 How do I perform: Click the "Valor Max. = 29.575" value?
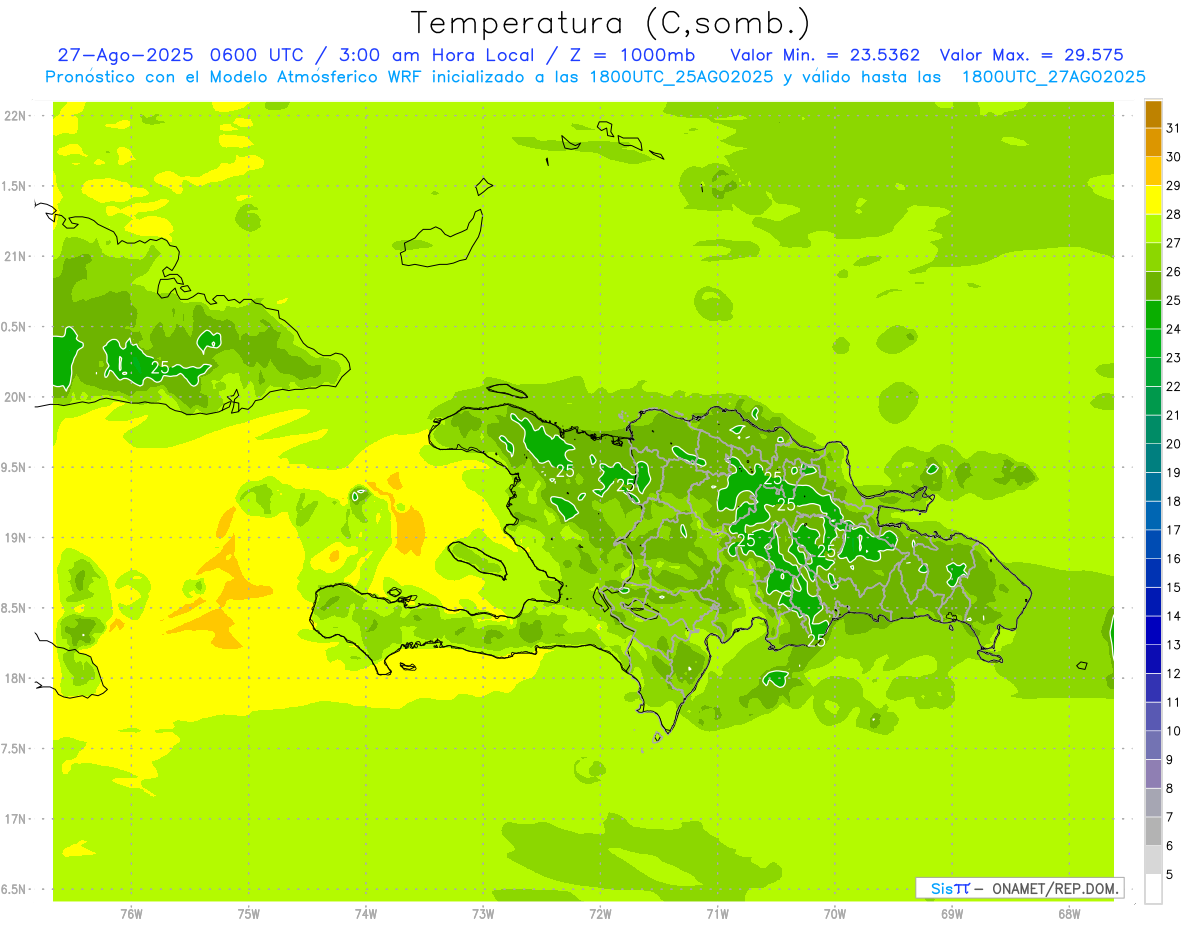[x=1032, y=55]
